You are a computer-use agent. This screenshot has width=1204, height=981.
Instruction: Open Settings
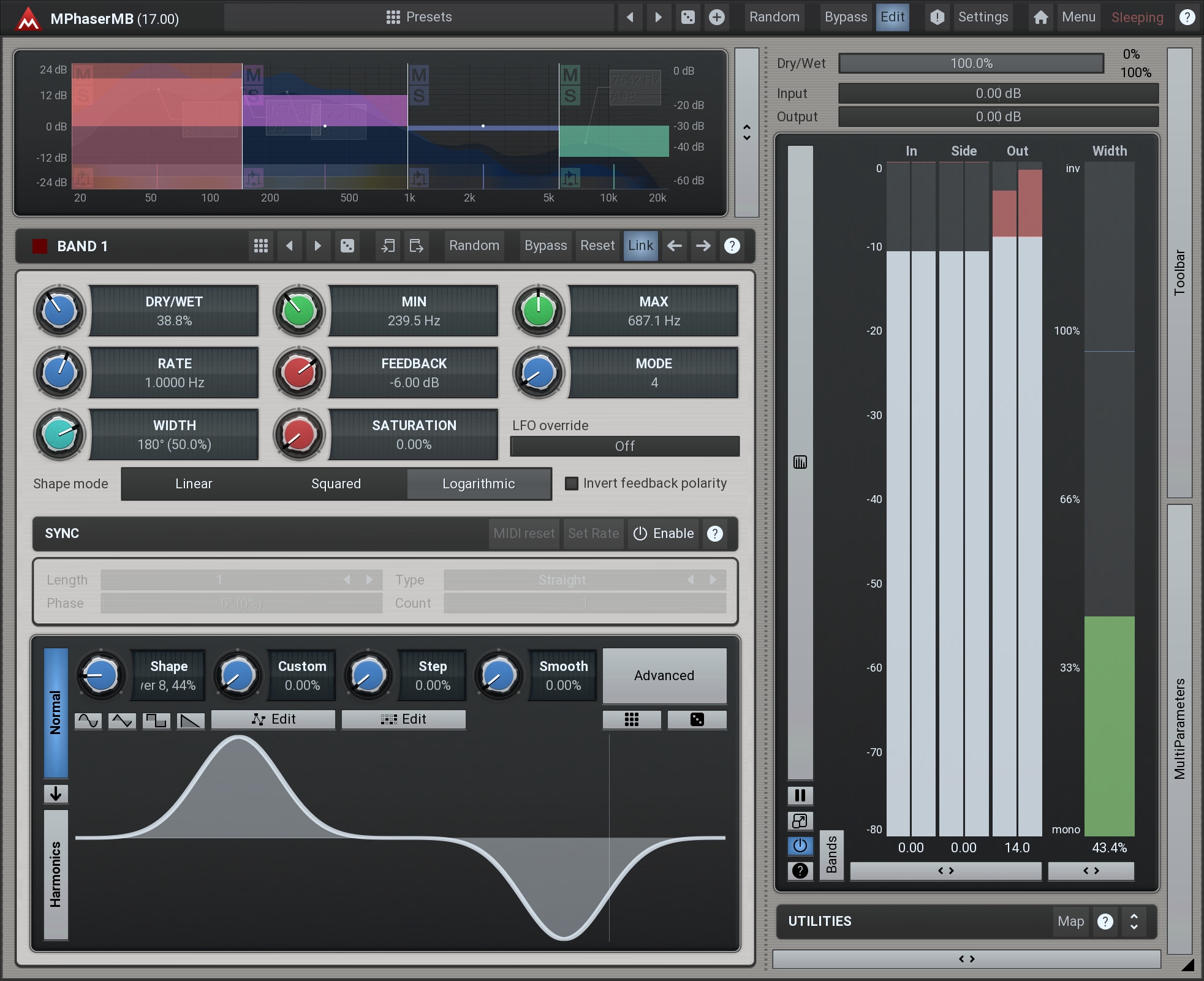click(983, 17)
